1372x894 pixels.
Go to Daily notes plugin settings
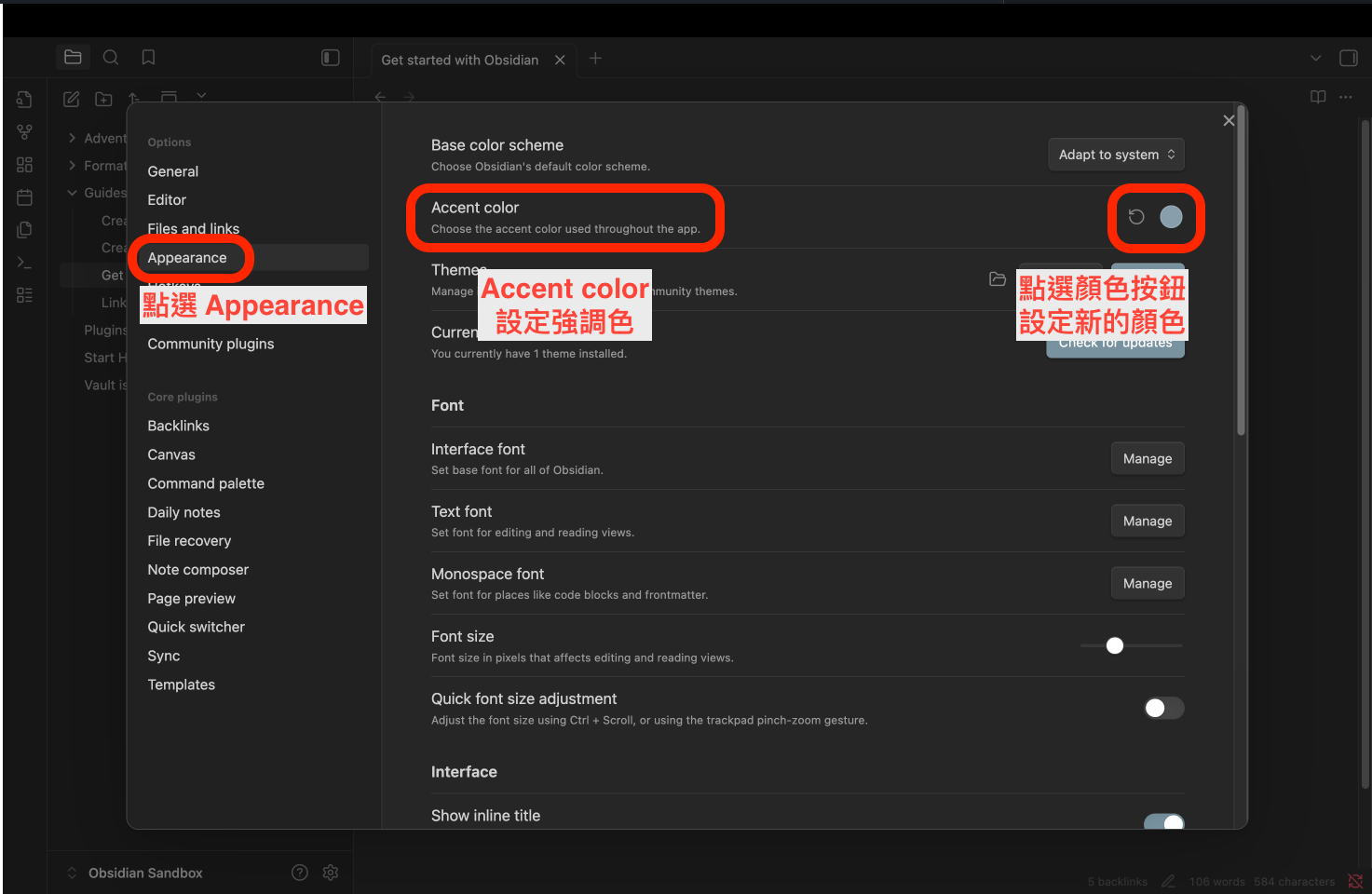(x=183, y=512)
